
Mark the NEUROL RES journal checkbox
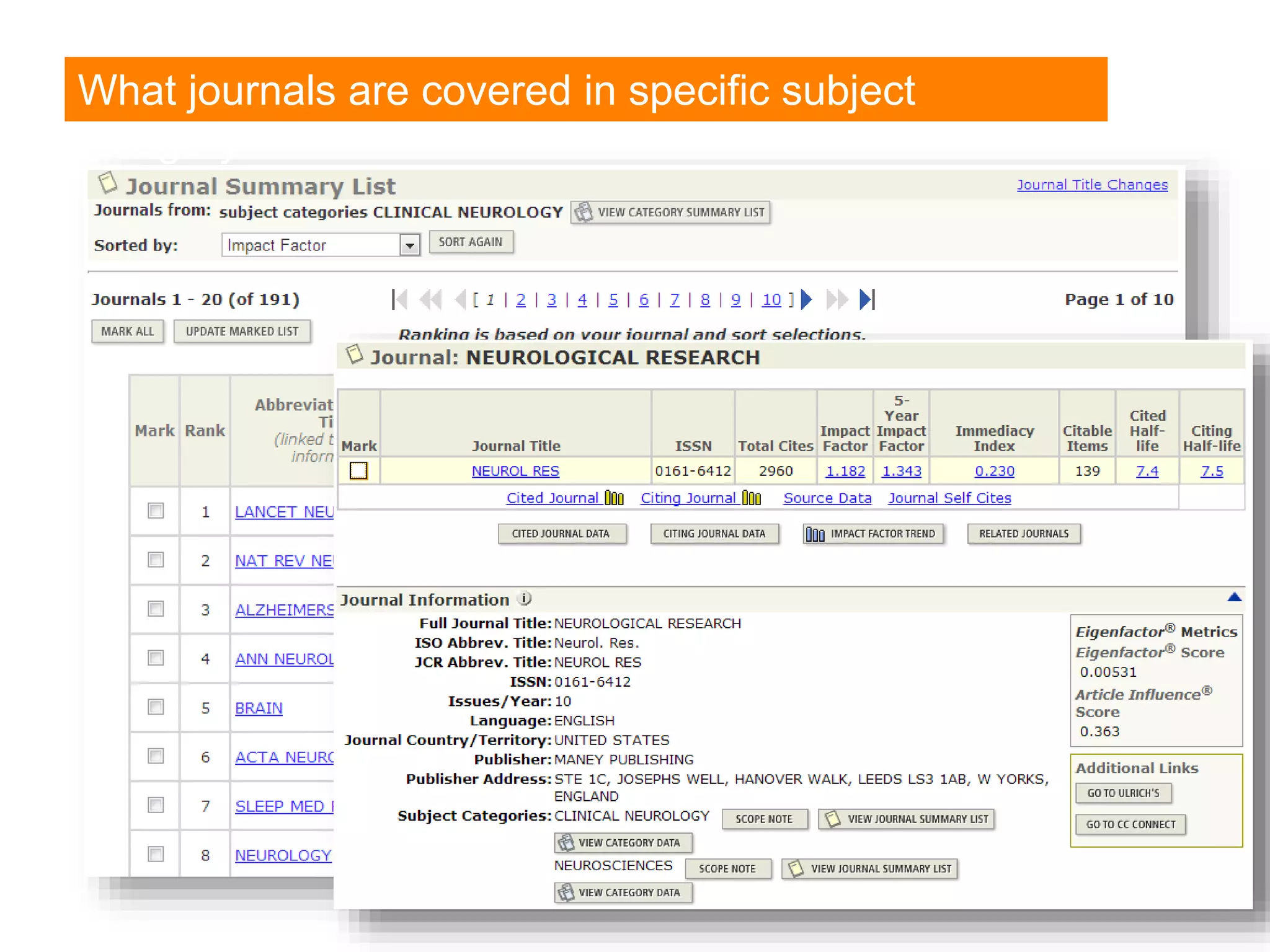(x=358, y=471)
